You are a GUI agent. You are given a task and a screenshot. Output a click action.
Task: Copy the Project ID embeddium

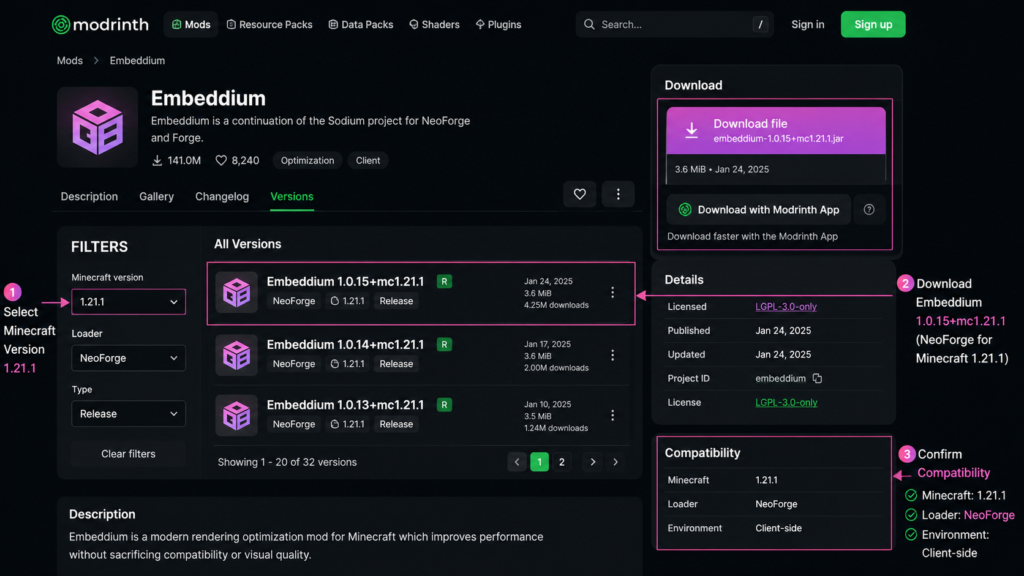pos(817,378)
